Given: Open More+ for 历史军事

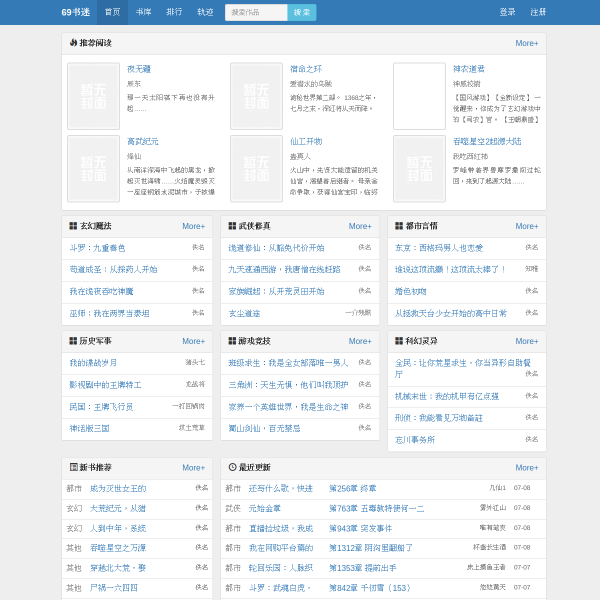Looking at the screenshot, I should (x=194, y=341).
